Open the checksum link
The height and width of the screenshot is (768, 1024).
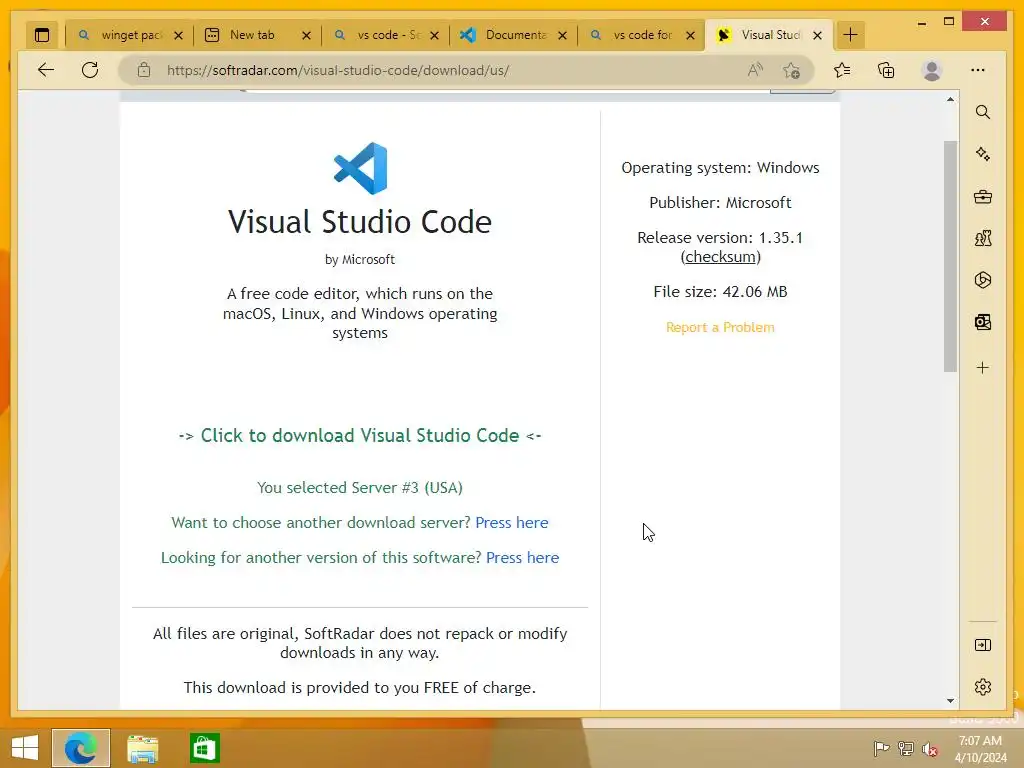pos(720,257)
